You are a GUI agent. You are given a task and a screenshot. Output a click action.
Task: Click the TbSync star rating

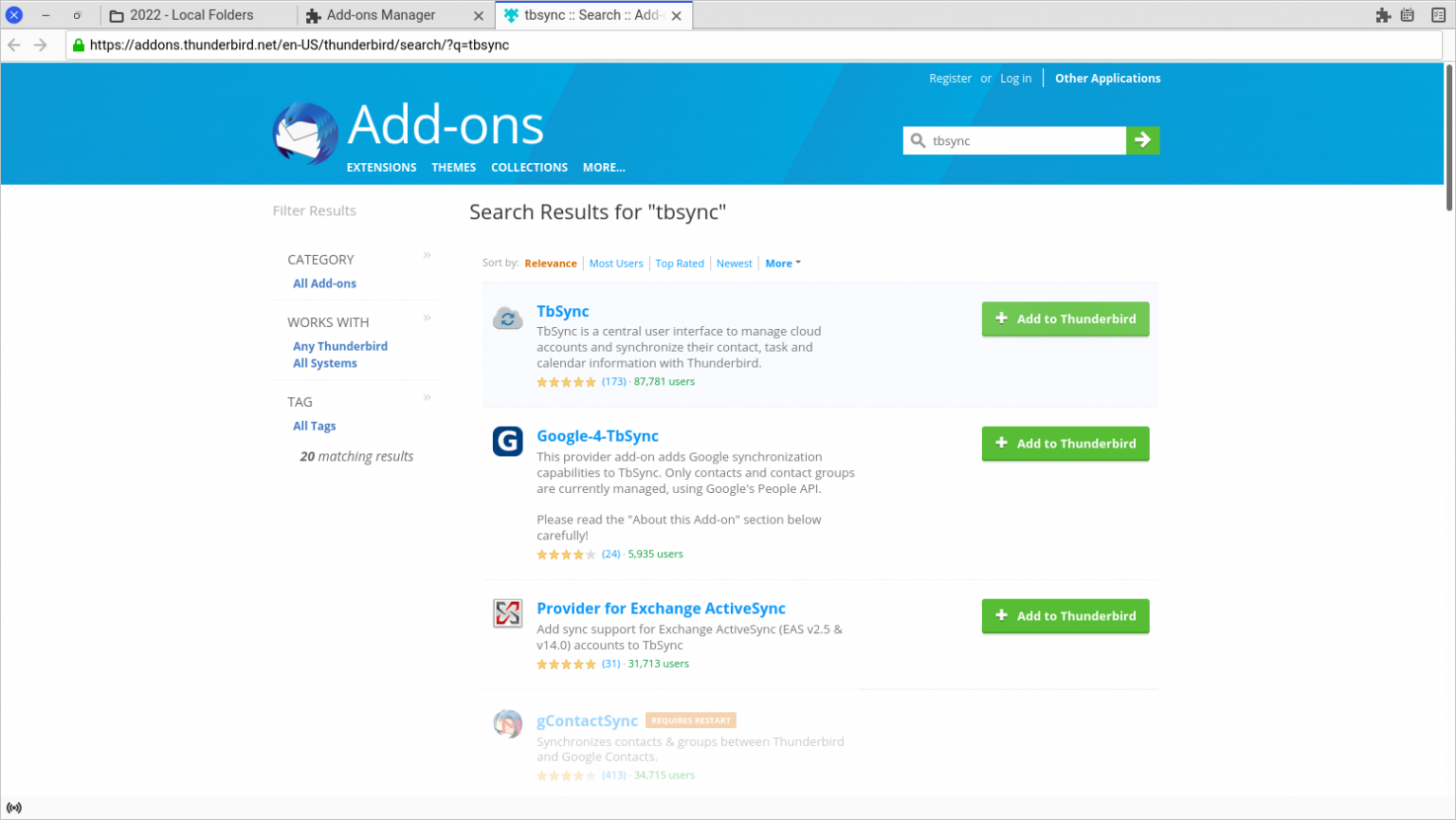pos(566,382)
